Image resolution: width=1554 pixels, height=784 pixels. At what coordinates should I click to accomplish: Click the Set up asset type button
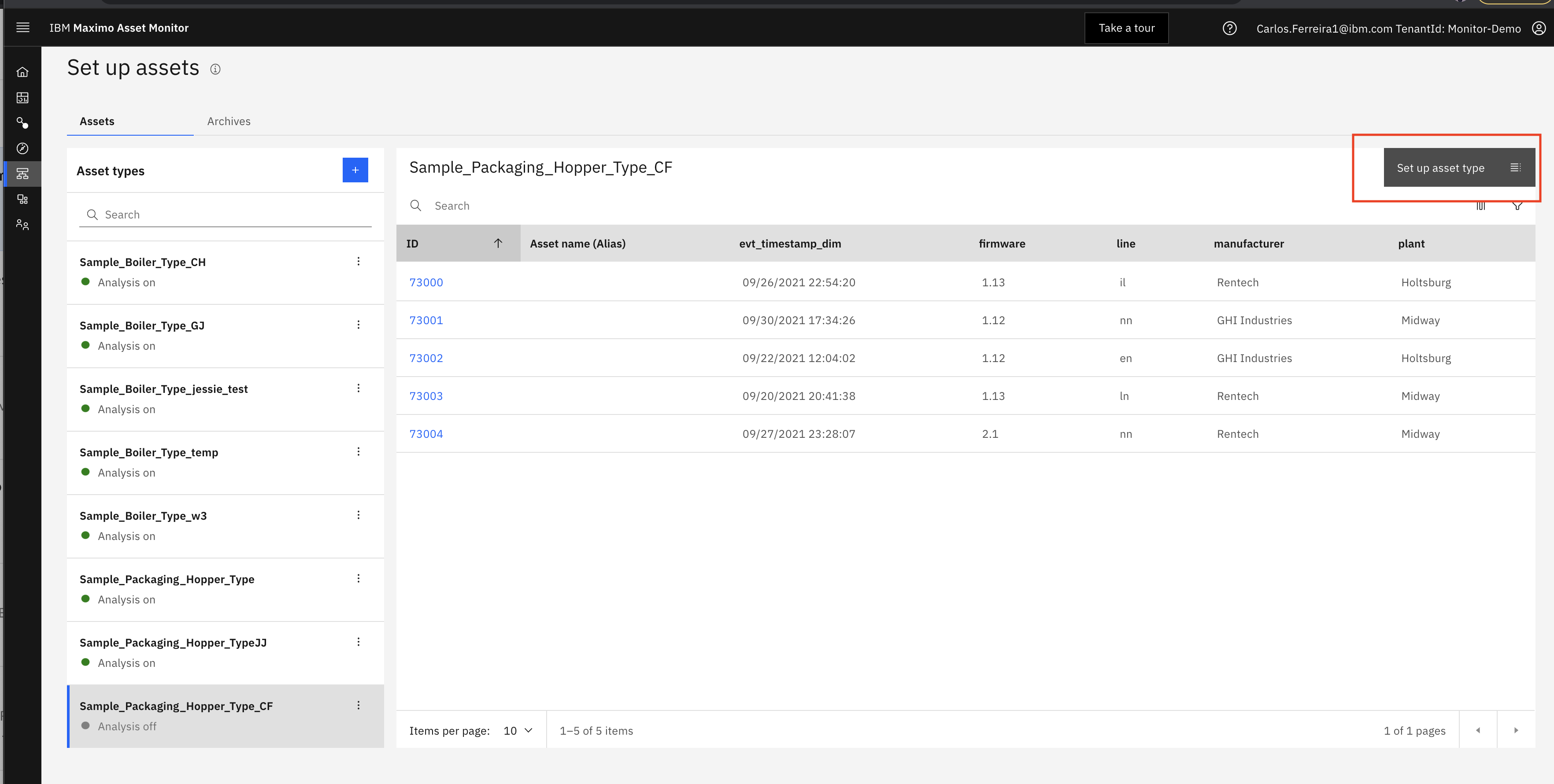(x=1459, y=168)
